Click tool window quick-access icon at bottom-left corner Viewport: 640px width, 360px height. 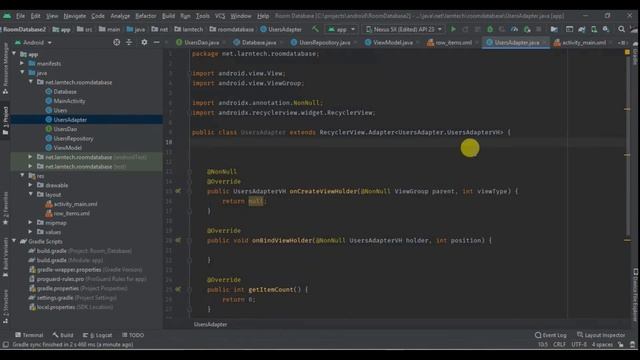(x=5, y=345)
